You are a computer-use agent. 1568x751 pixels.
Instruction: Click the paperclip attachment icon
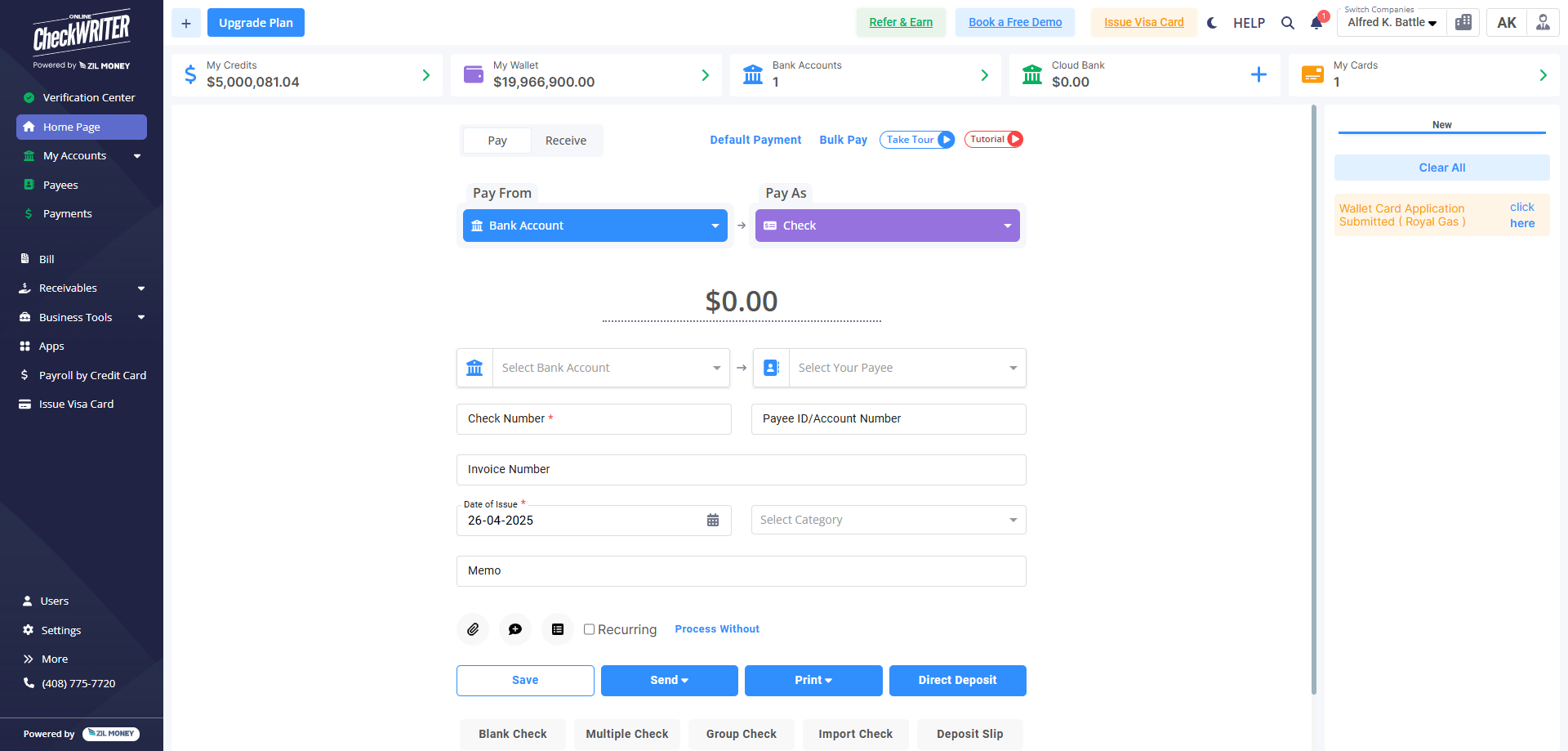pyautogui.click(x=473, y=629)
